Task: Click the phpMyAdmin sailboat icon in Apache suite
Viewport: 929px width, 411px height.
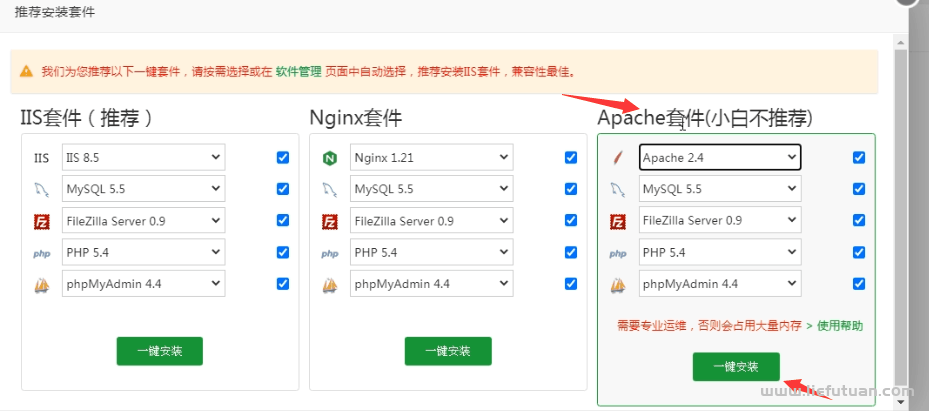Action: [x=618, y=285]
